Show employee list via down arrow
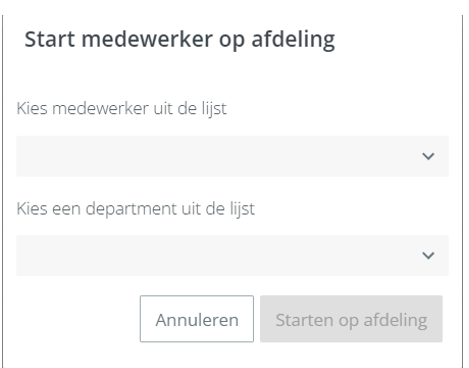 click(428, 156)
